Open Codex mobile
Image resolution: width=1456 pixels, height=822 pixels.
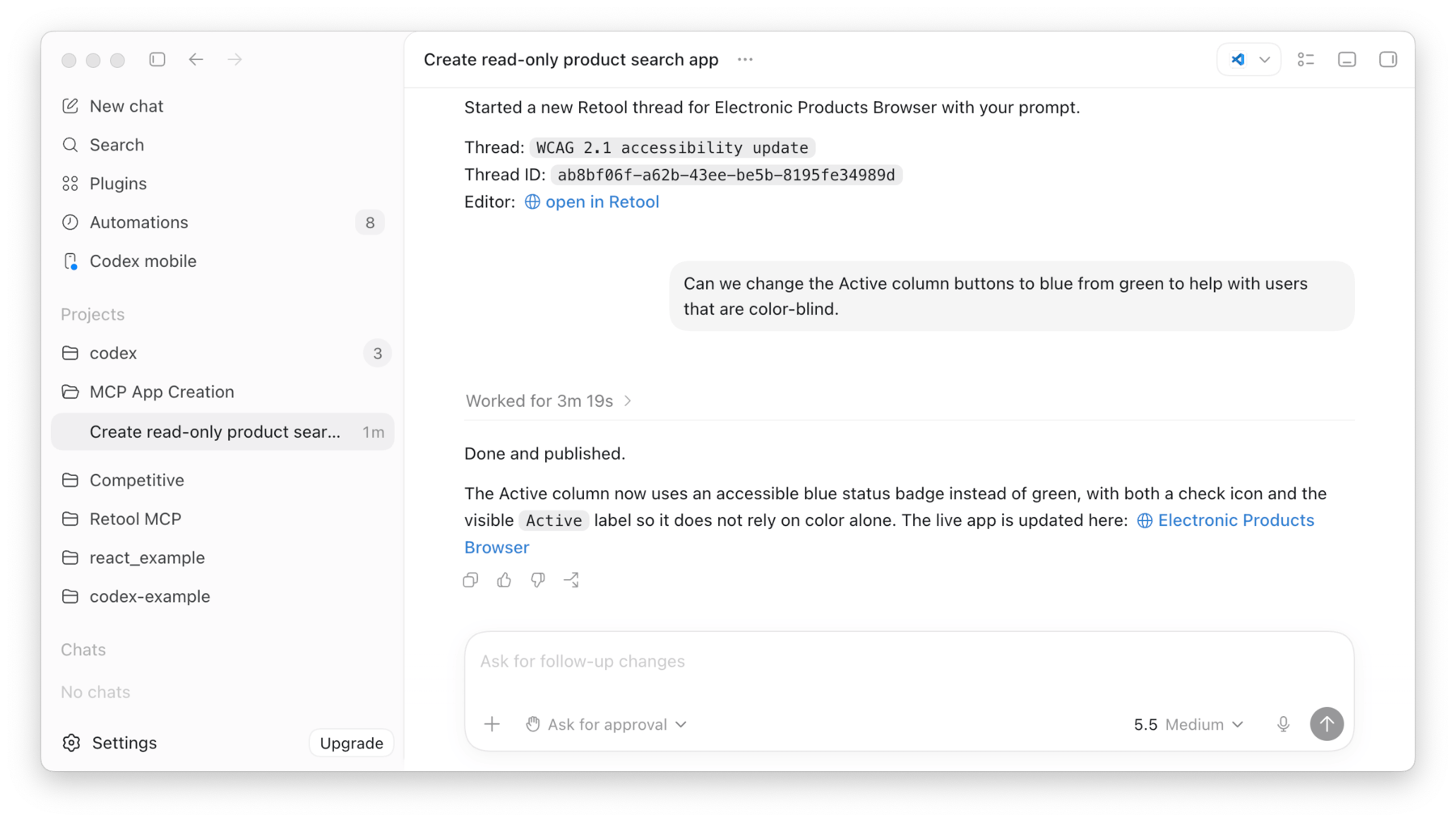point(222,261)
